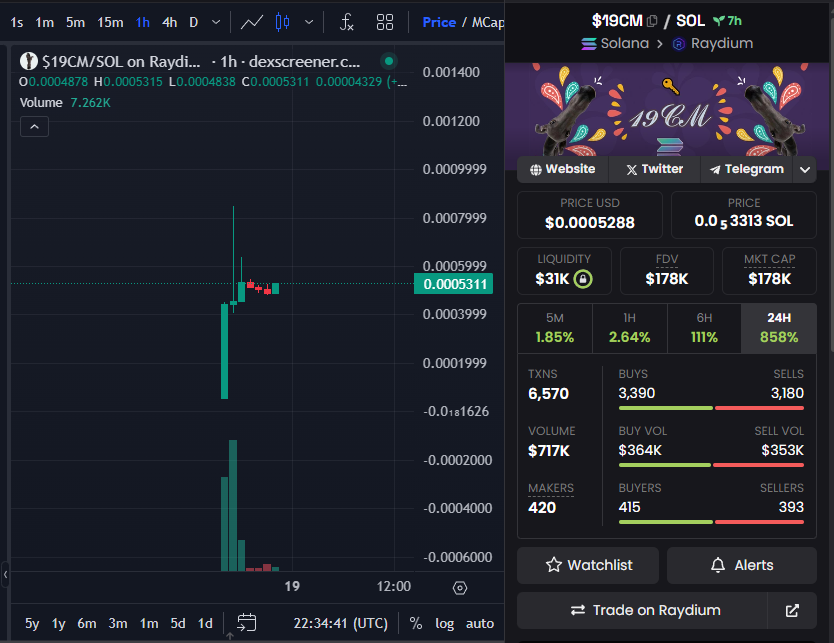Show 1H stats tab
Screen dimensions: 834x643
tap(630, 328)
